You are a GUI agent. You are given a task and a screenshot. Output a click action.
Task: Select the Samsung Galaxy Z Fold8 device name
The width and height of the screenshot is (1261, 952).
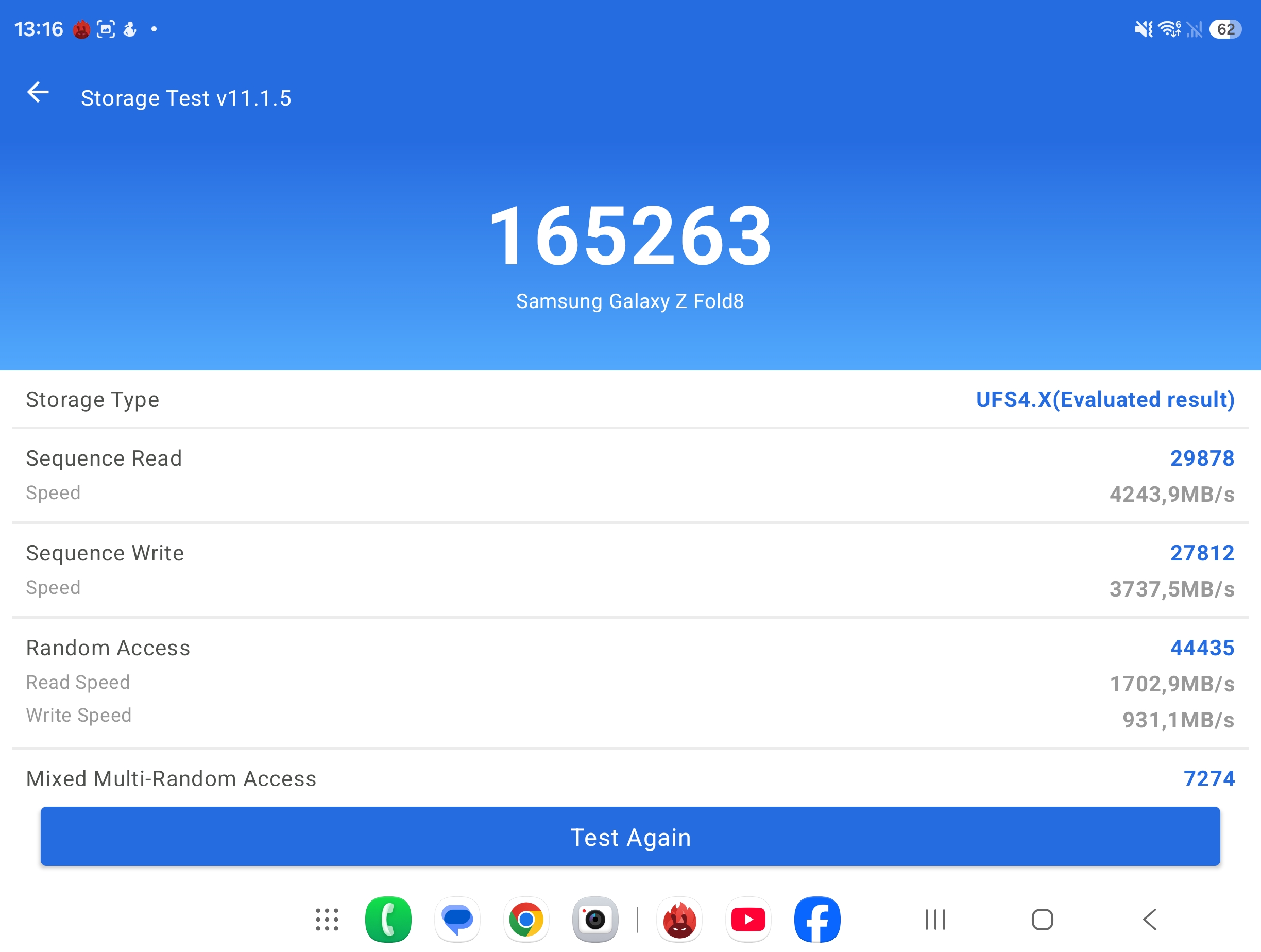[630, 301]
